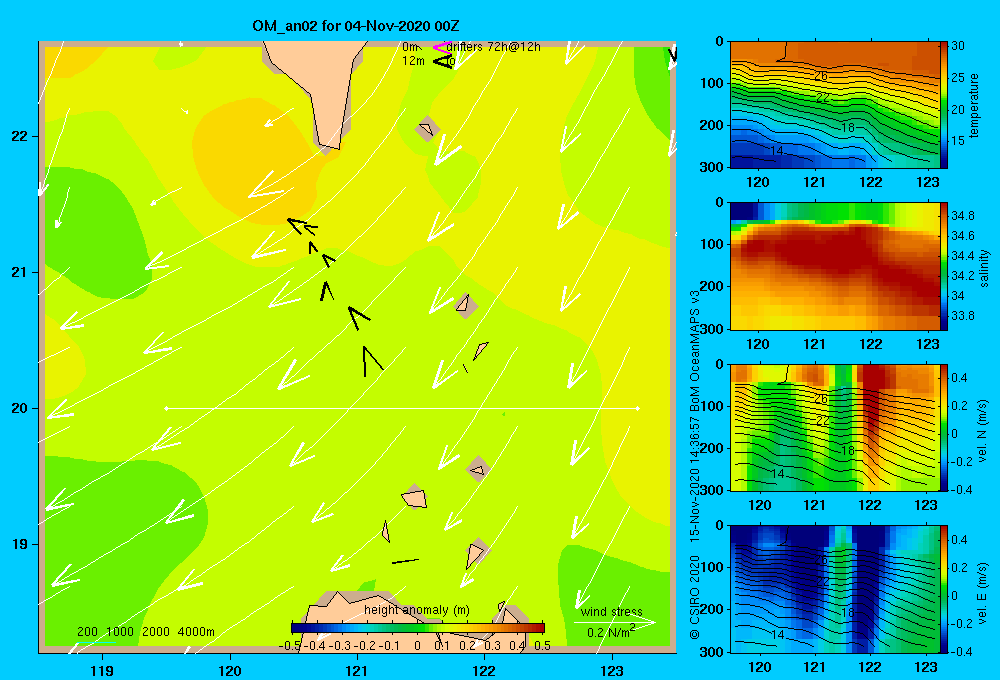The width and height of the screenshot is (1000, 680).
Task: Click the '14' isotherm label in temperature plot
Action: click(776, 151)
